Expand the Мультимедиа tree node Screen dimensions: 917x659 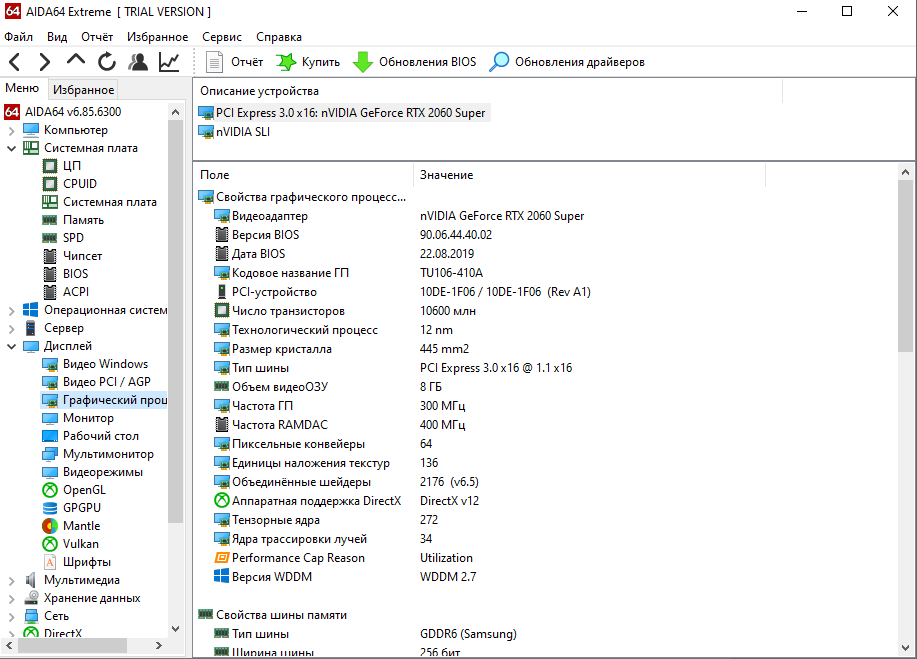coord(12,580)
